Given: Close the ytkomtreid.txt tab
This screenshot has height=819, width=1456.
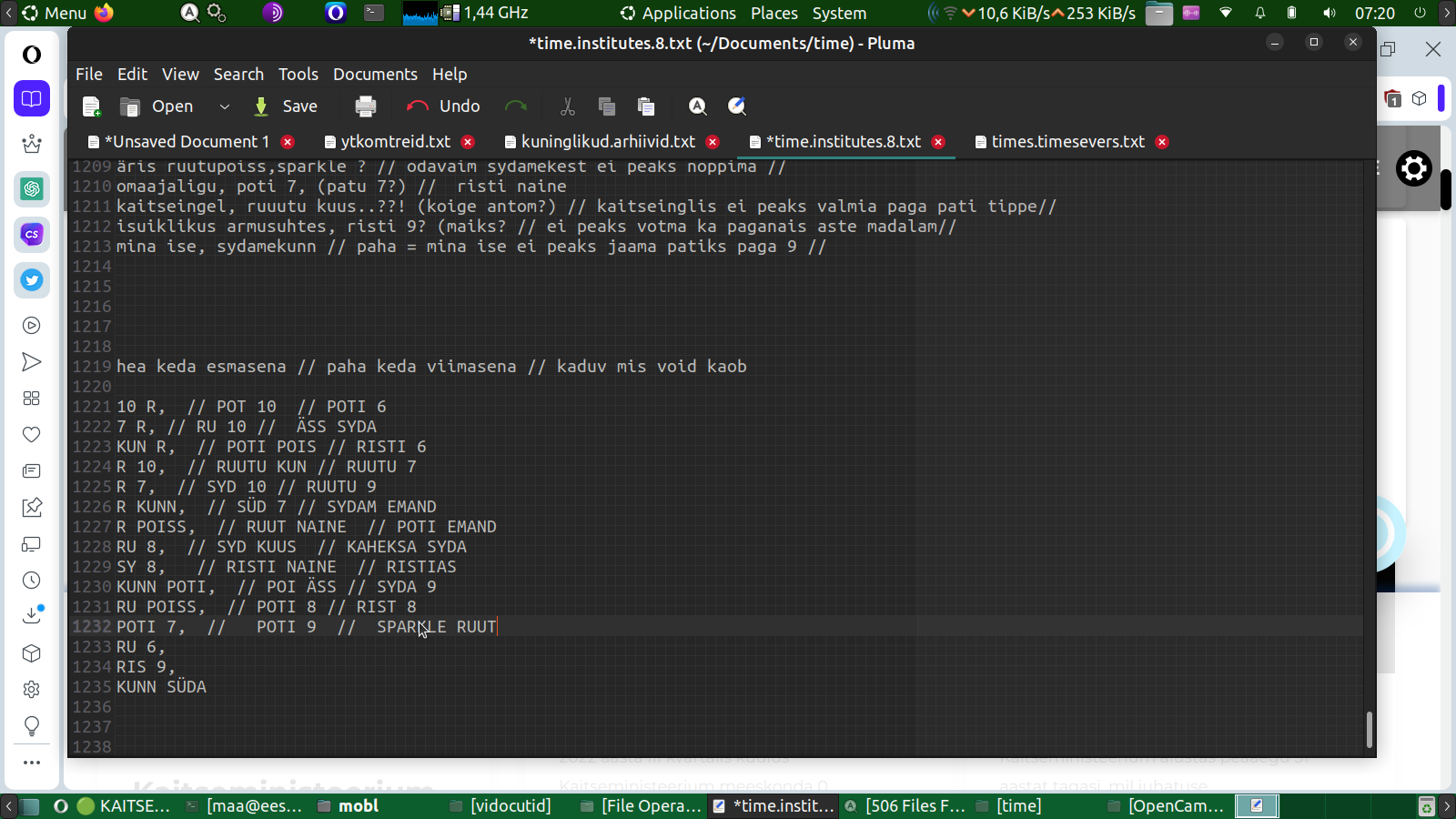Looking at the screenshot, I should tap(468, 142).
